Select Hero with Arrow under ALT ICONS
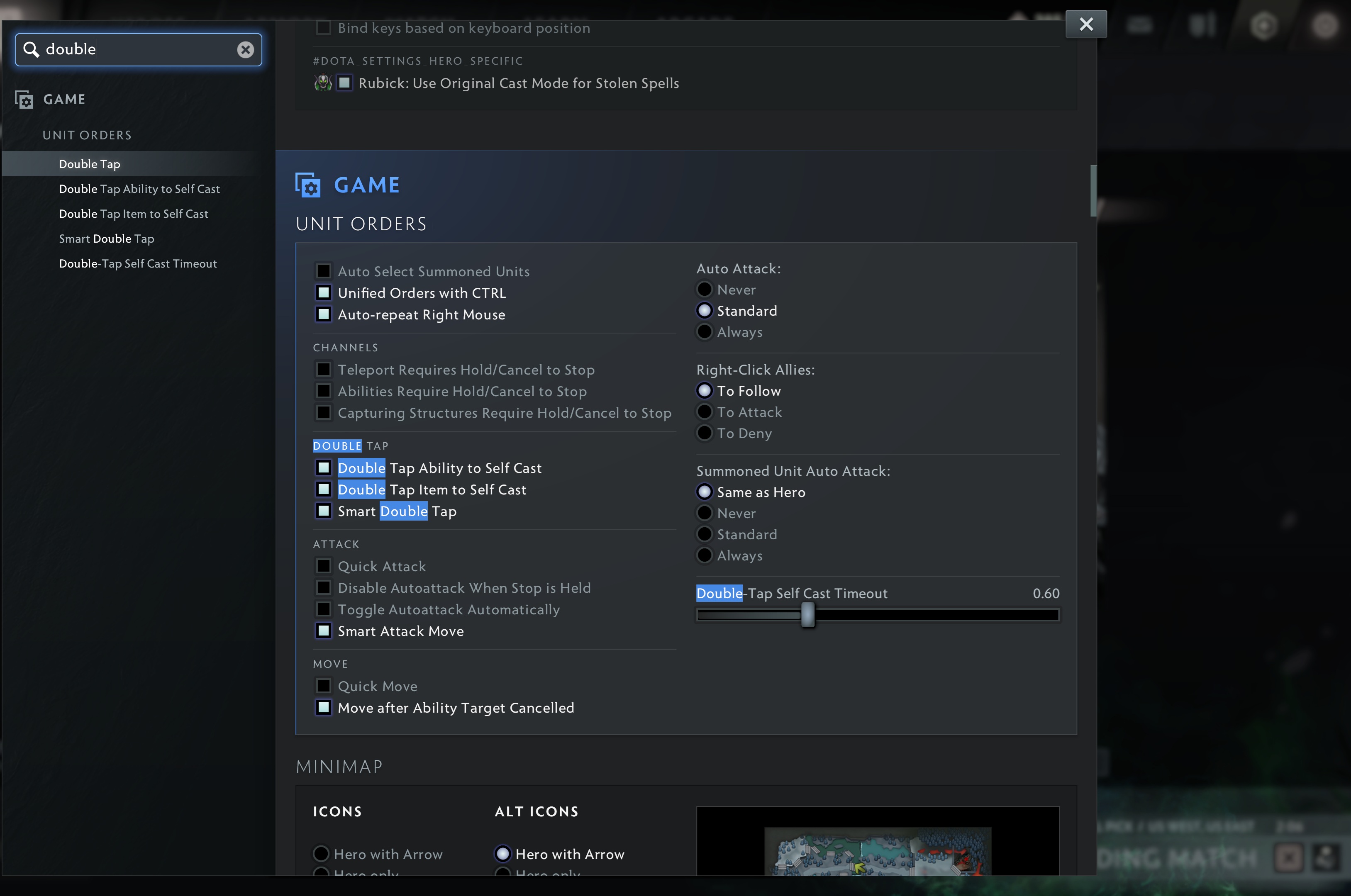The image size is (1351, 896). click(503, 854)
